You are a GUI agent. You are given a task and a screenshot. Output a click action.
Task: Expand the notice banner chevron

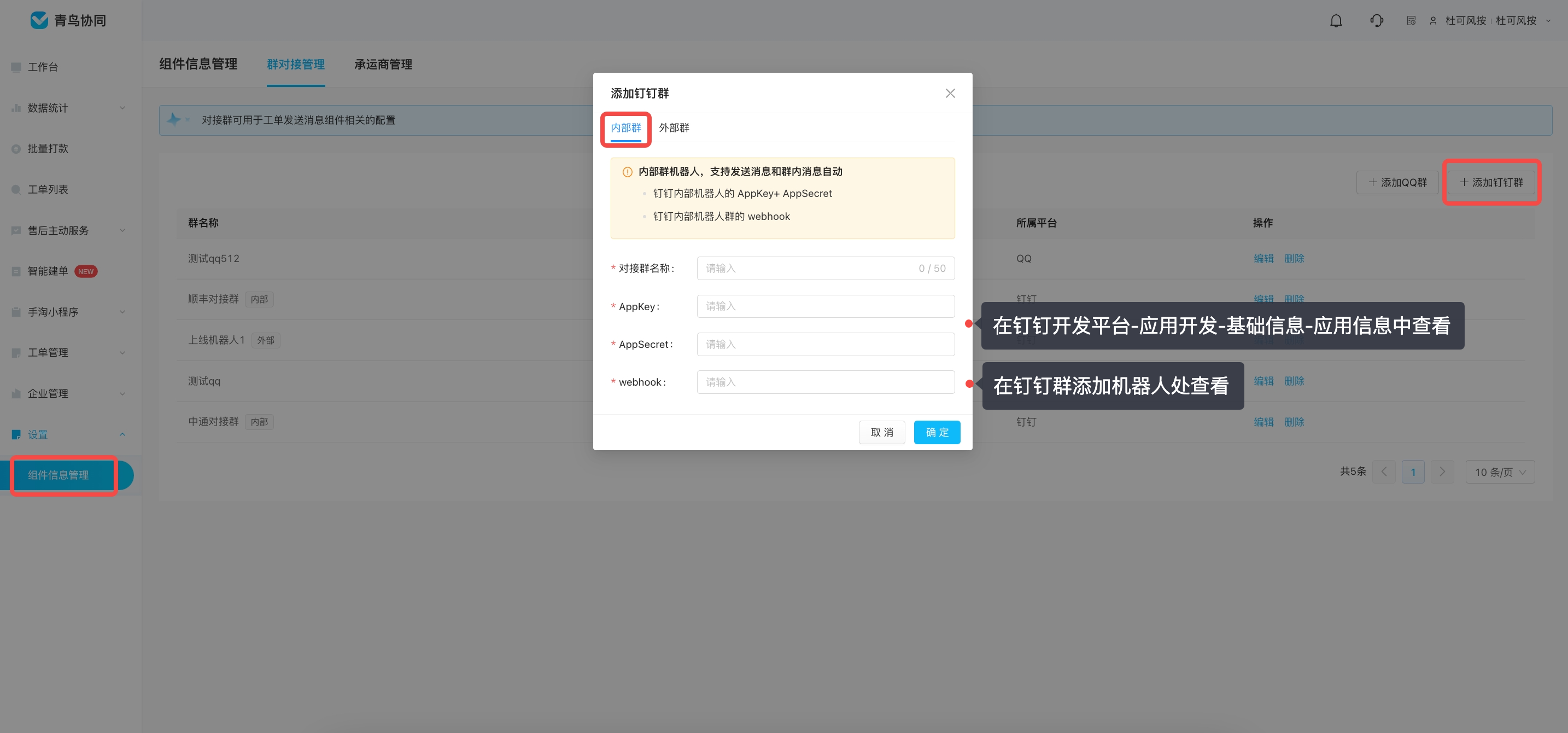pyautogui.click(x=188, y=119)
